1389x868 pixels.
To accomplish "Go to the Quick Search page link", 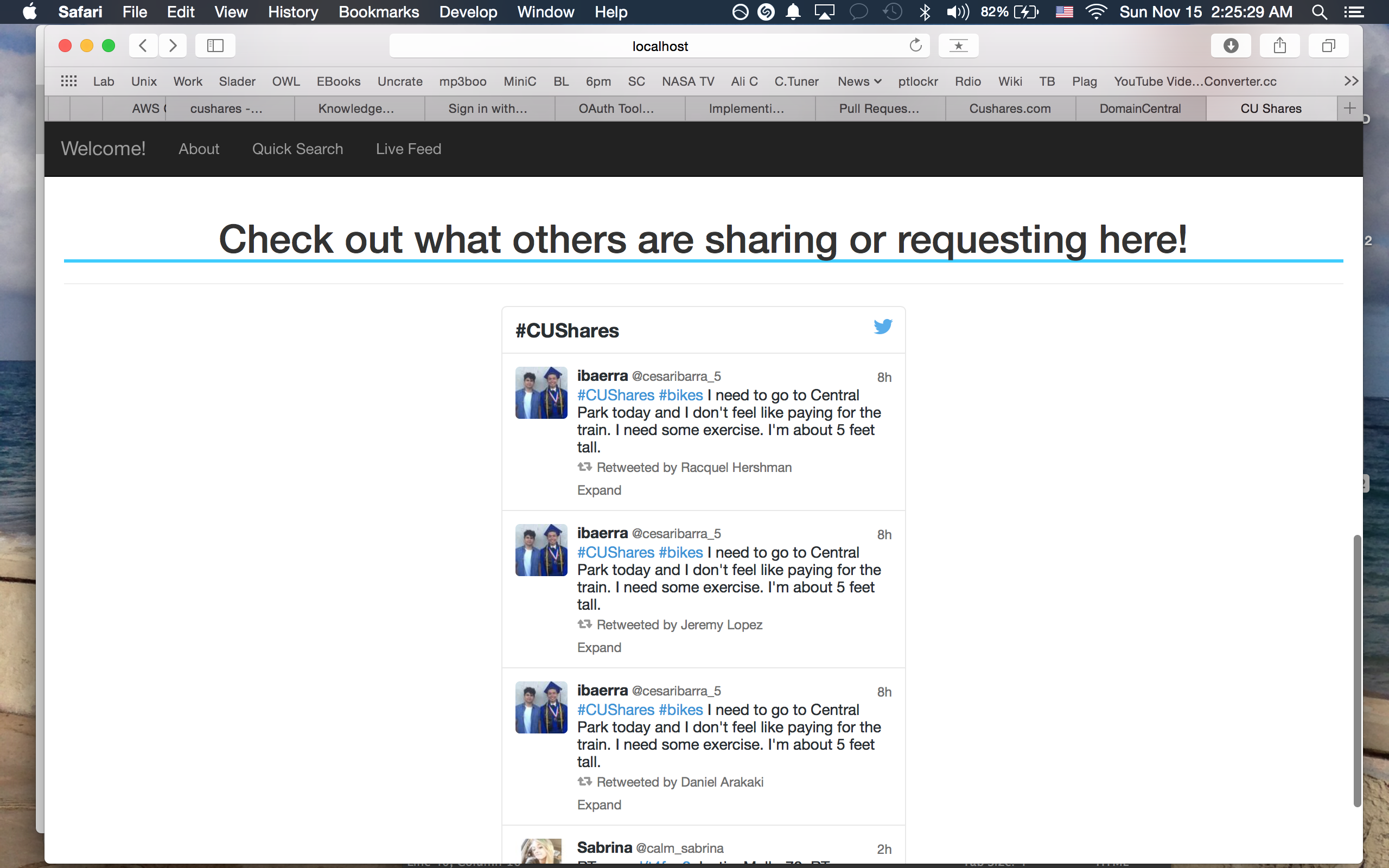I will [297, 149].
